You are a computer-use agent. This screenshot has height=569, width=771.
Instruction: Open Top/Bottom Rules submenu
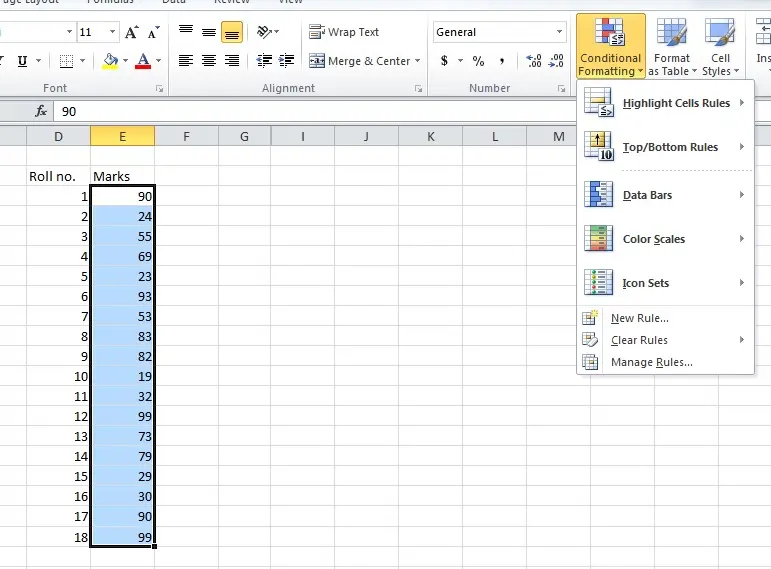pos(665,147)
